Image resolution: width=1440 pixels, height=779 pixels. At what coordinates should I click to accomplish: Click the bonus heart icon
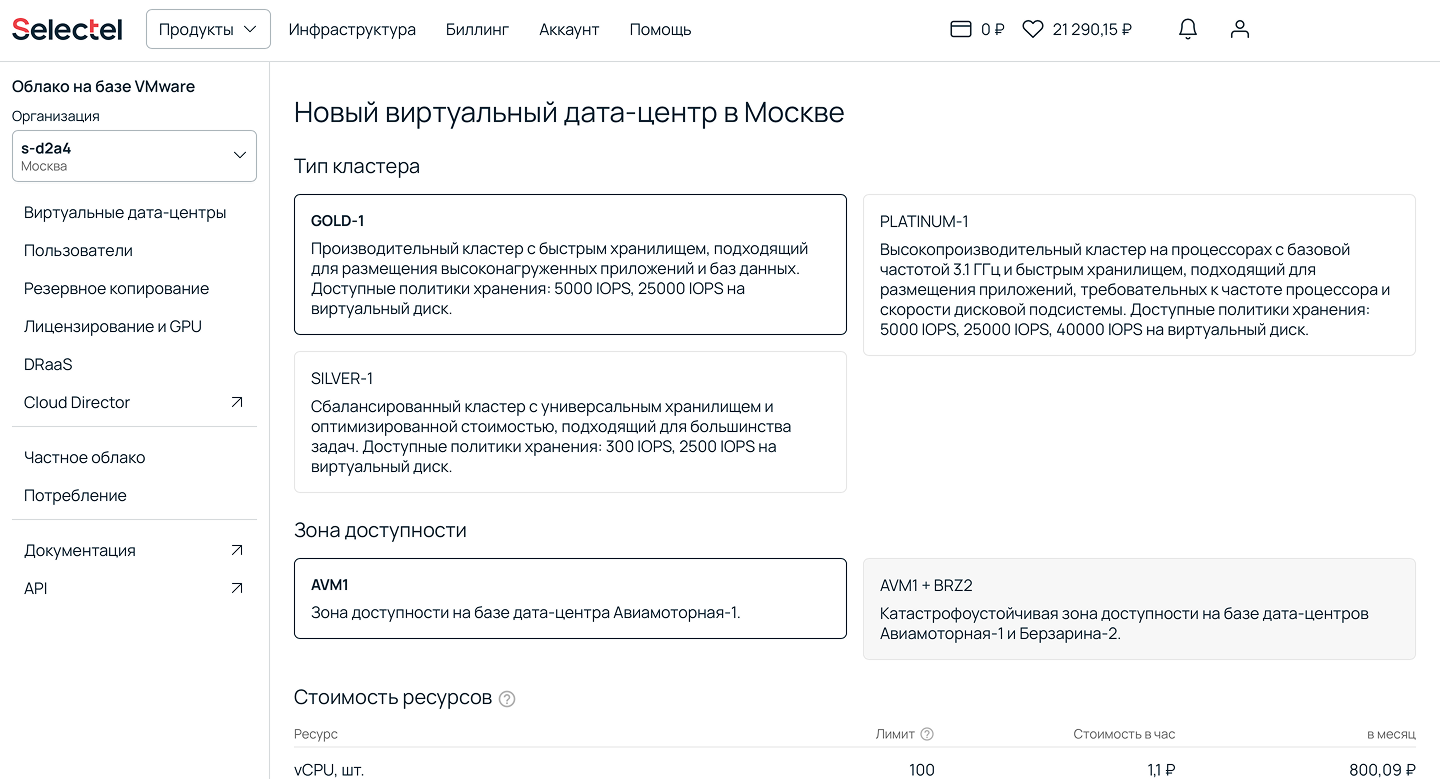coord(1033,30)
